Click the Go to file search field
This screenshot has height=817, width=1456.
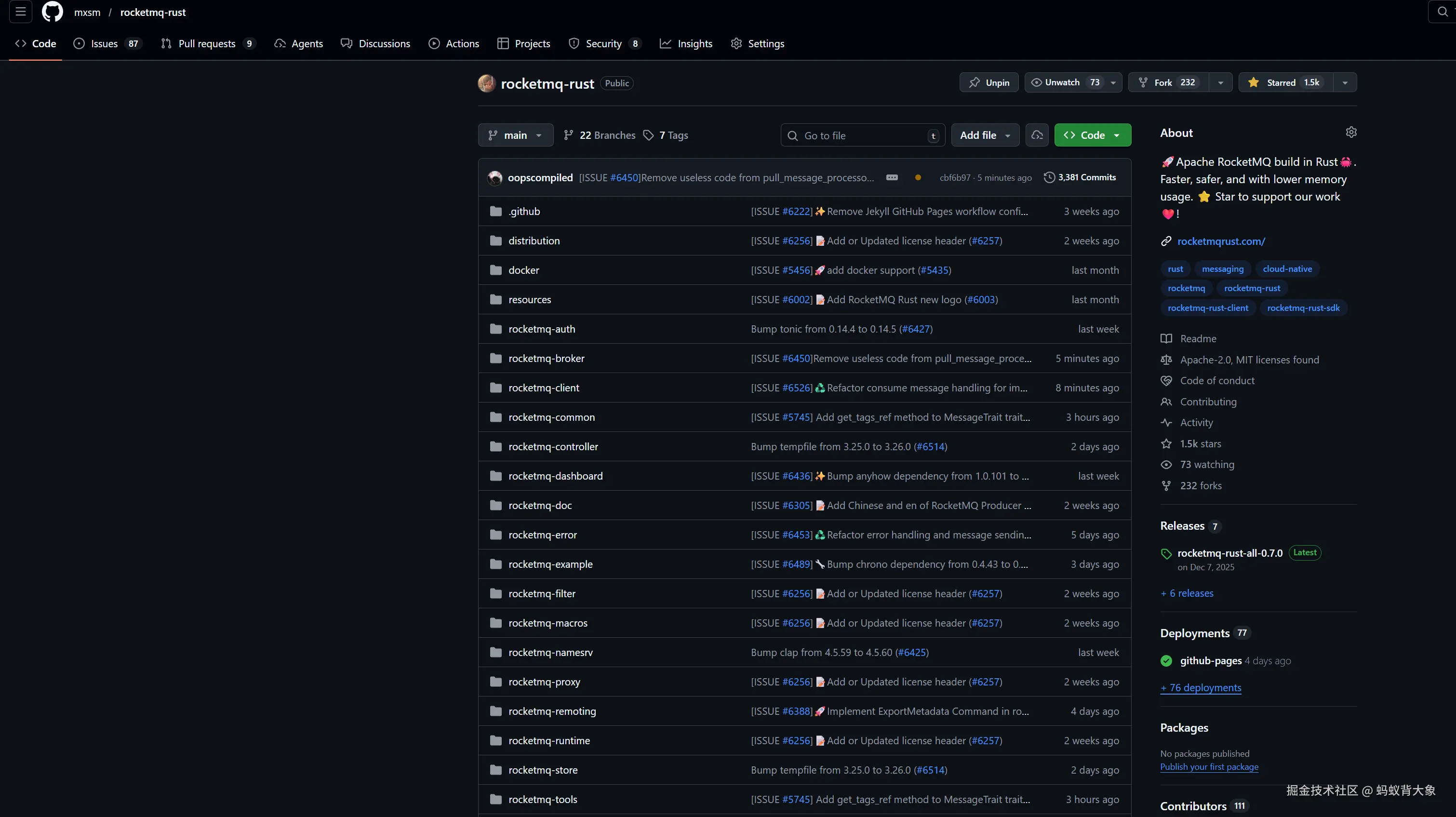(862, 136)
